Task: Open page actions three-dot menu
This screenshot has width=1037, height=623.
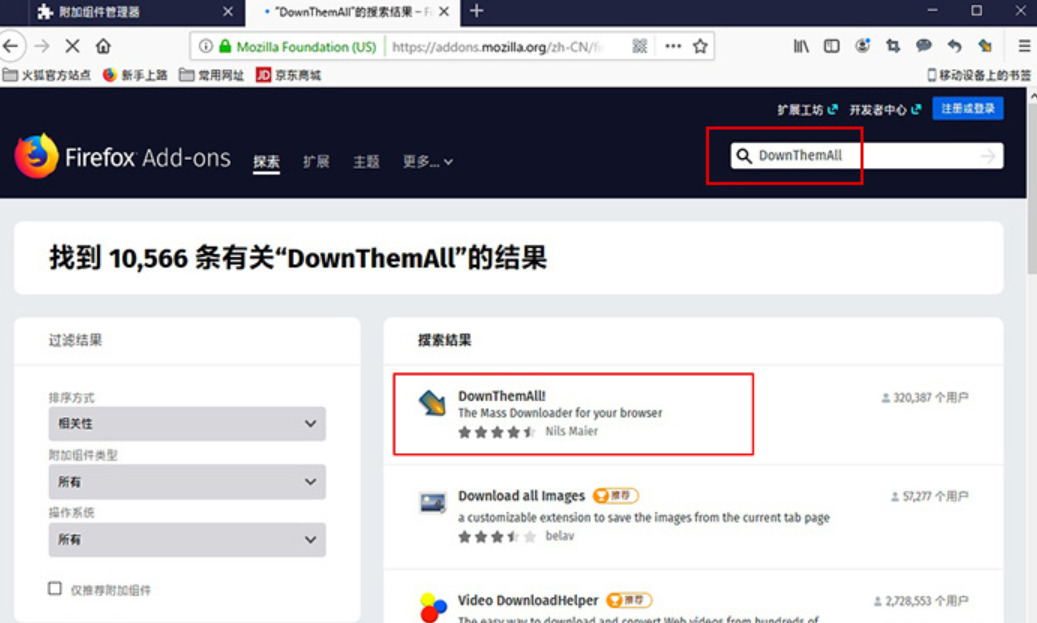Action: [673, 46]
